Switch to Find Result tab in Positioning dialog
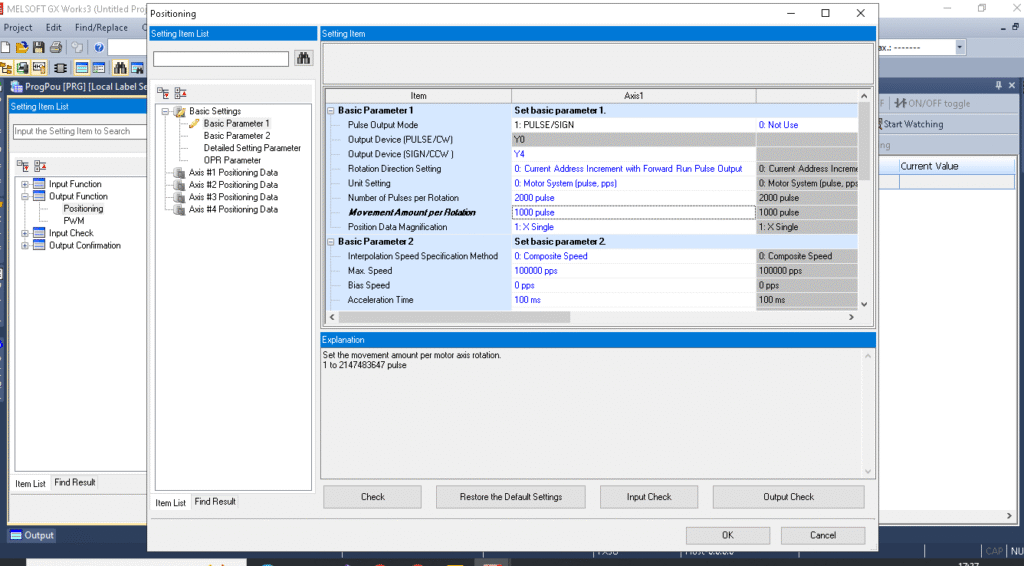 click(215, 501)
